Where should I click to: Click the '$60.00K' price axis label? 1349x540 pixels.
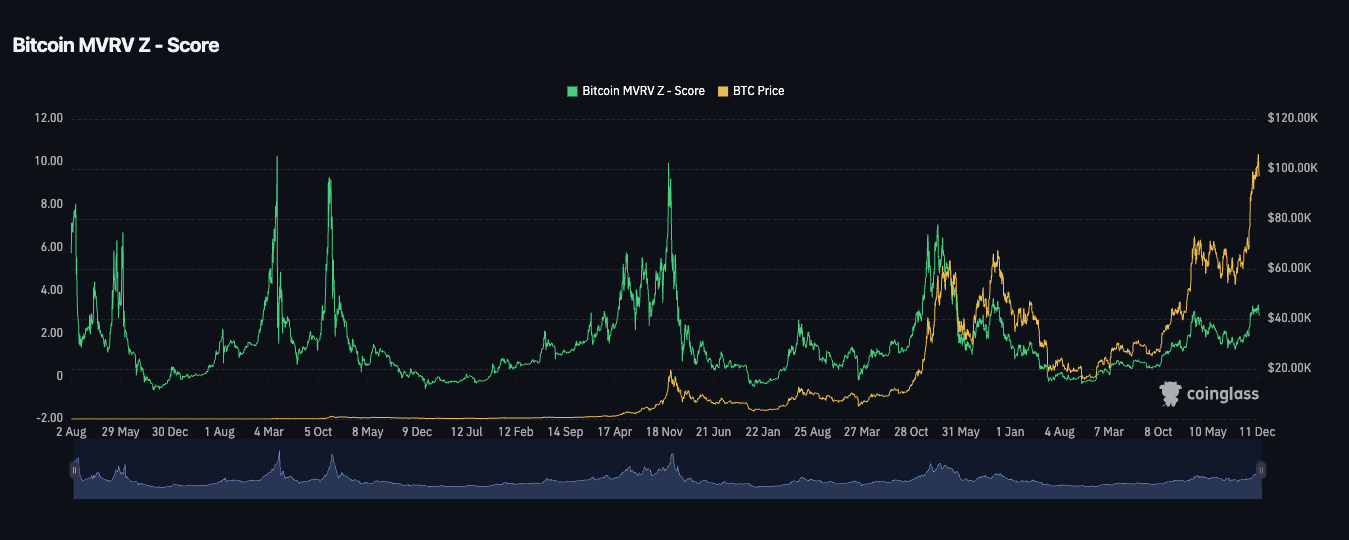pos(1290,268)
